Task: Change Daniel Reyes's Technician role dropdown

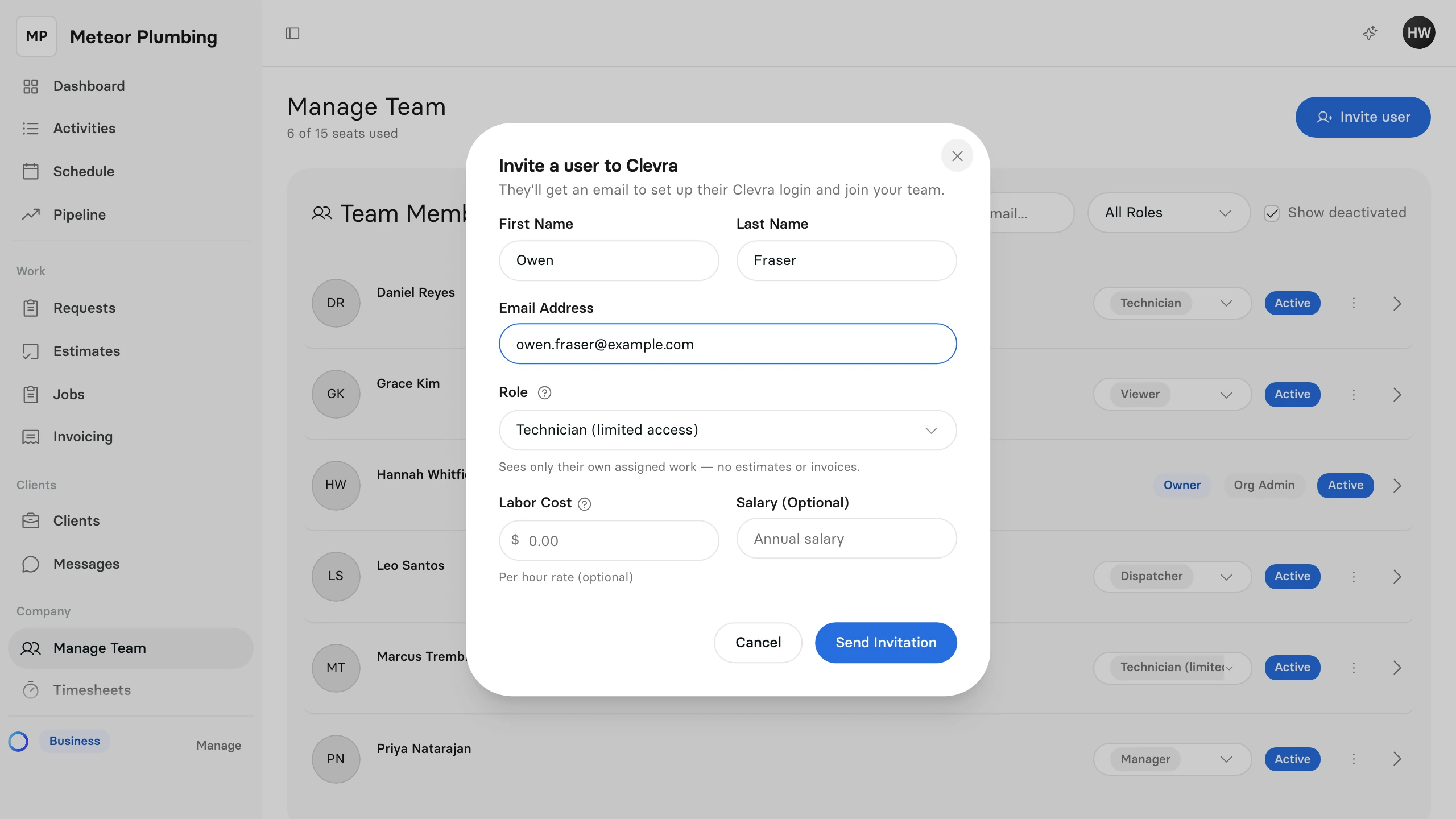Action: click(1172, 303)
